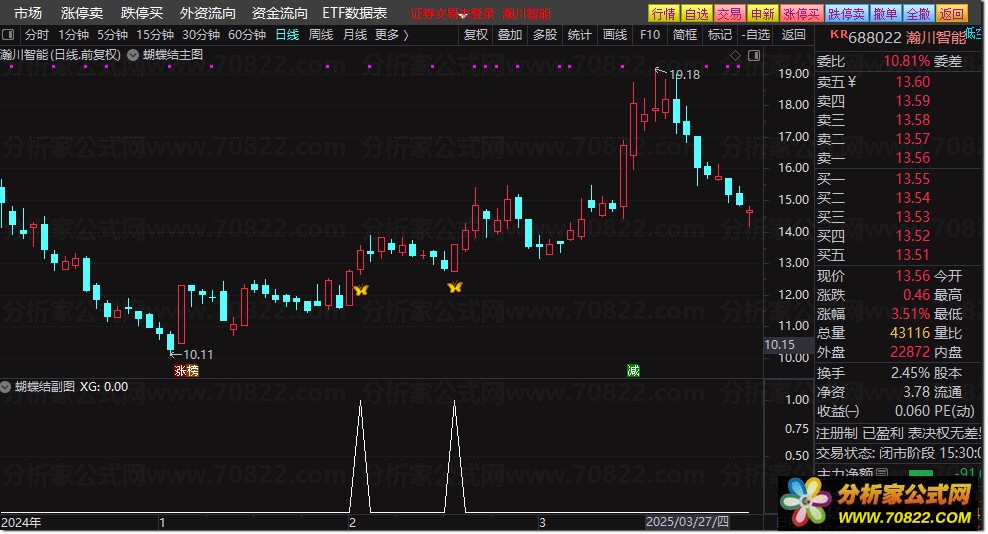The height and width of the screenshot is (534, 988).
Task: Click the 委比 value 10.81%
Action: click(x=907, y=61)
